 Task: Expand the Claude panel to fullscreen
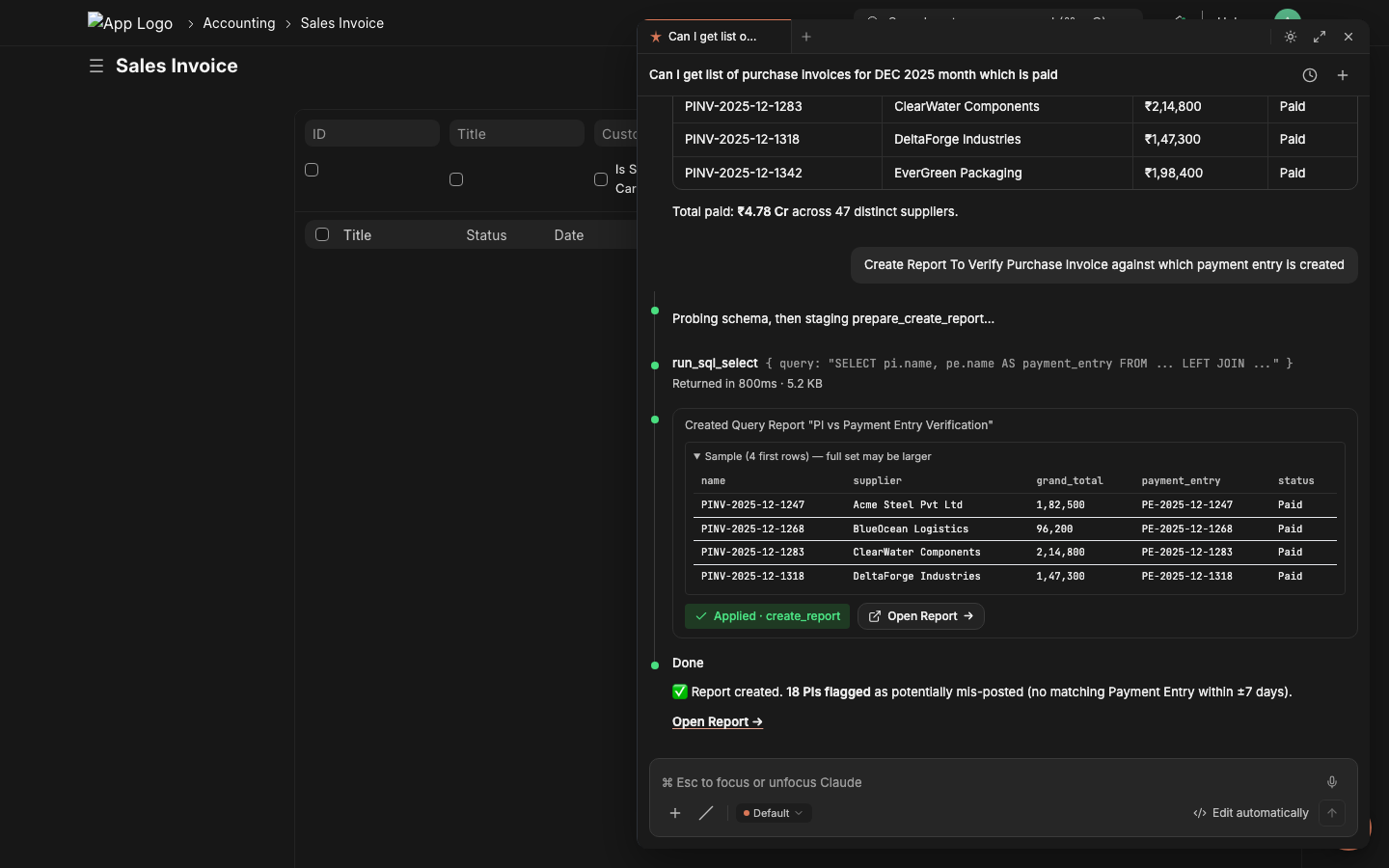click(x=1320, y=37)
